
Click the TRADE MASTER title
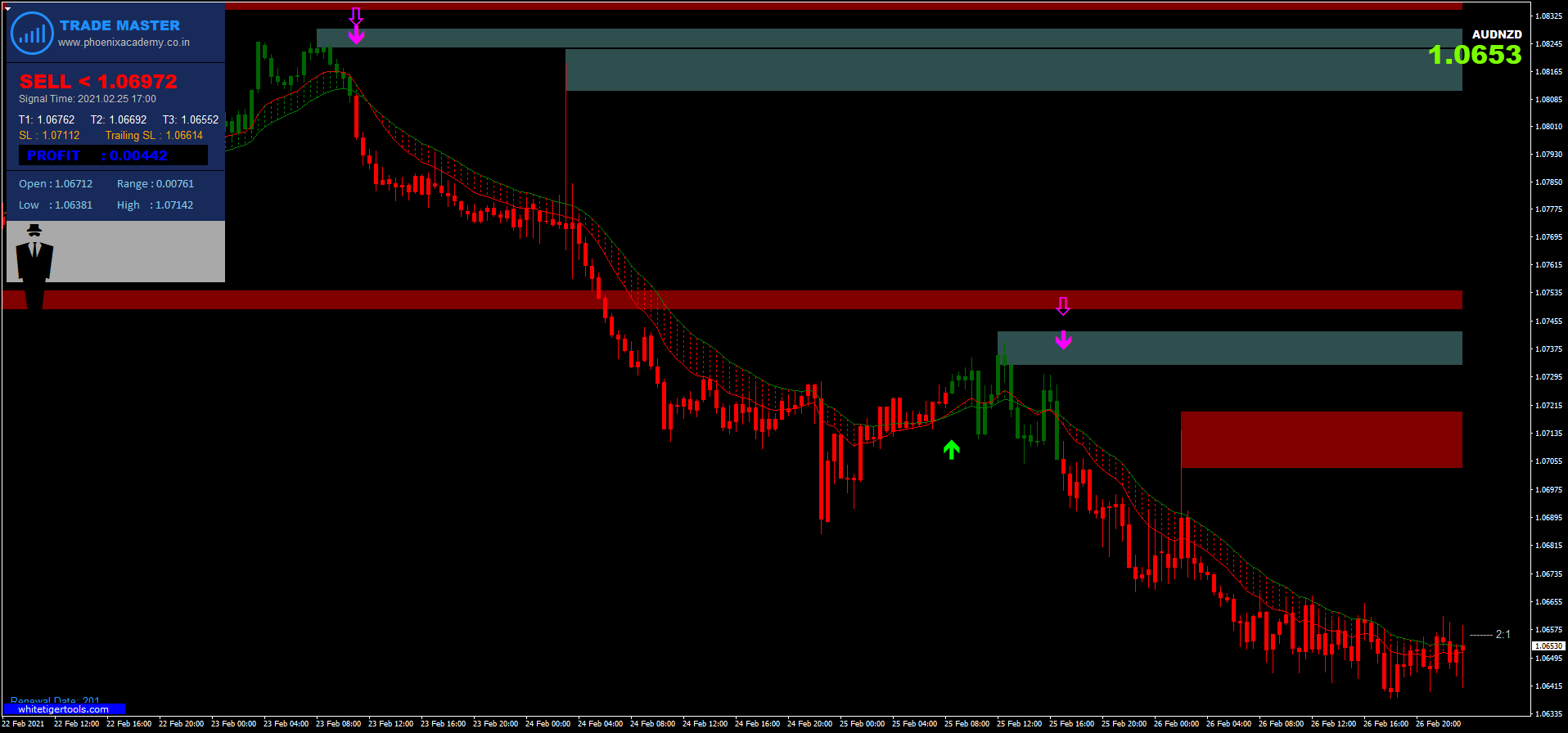[x=119, y=25]
